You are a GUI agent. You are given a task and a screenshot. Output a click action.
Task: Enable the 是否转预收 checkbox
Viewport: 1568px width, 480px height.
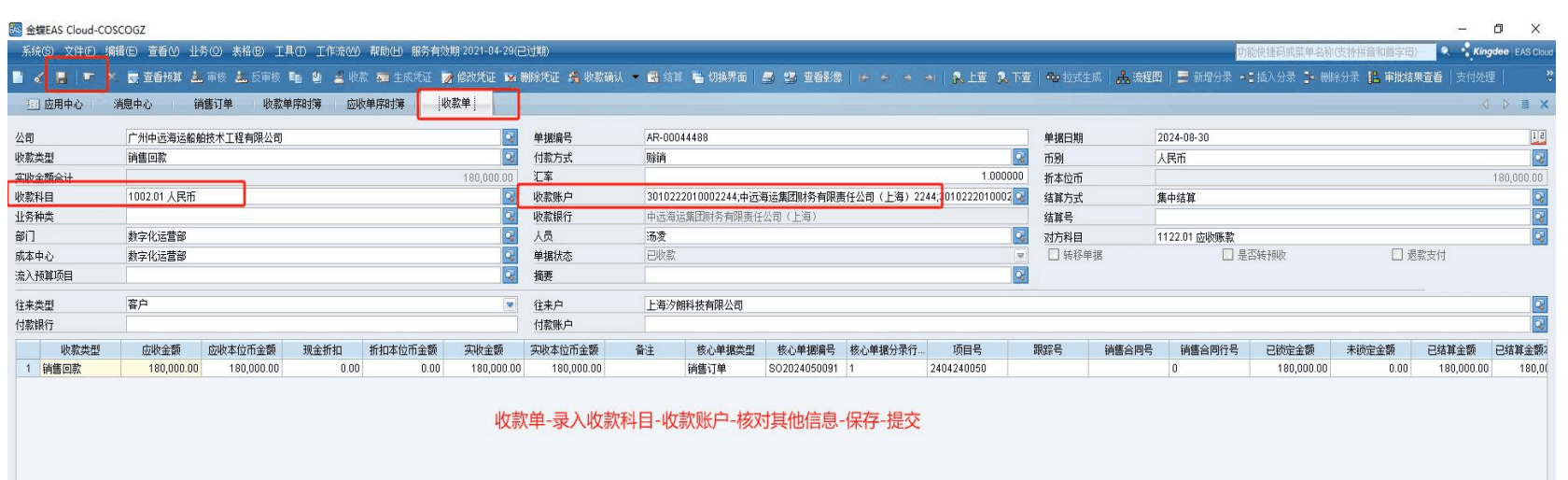pyautogui.click(x=1228, y=255)
